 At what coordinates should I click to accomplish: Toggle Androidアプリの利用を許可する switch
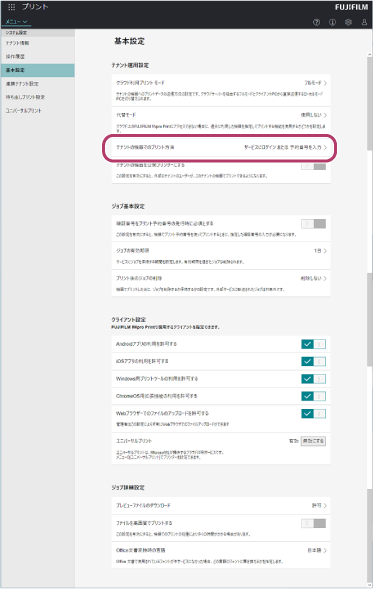coord(313,344)
